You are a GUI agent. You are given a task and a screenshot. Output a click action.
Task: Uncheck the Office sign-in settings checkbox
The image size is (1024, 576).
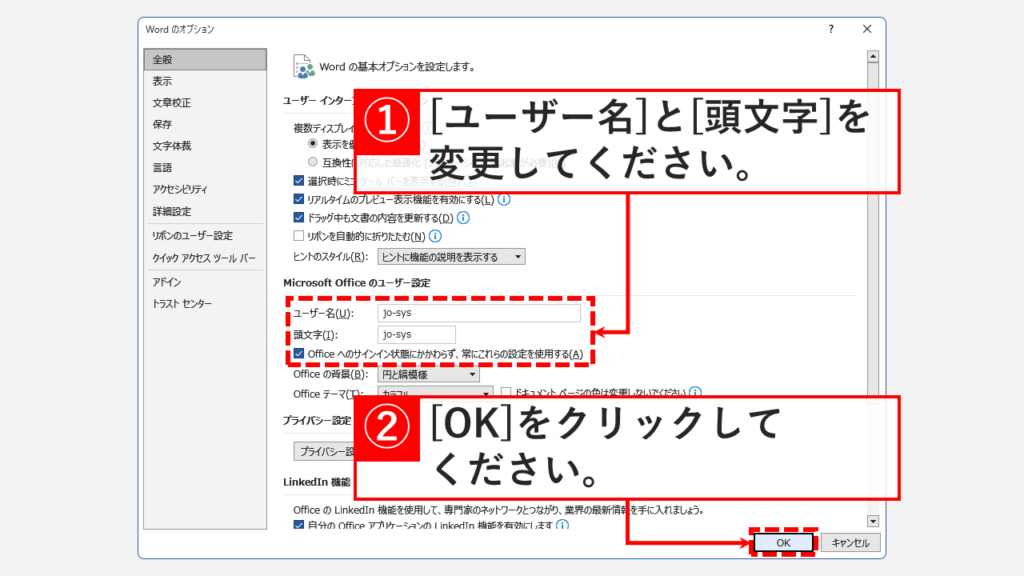click(x=299, y=354)
